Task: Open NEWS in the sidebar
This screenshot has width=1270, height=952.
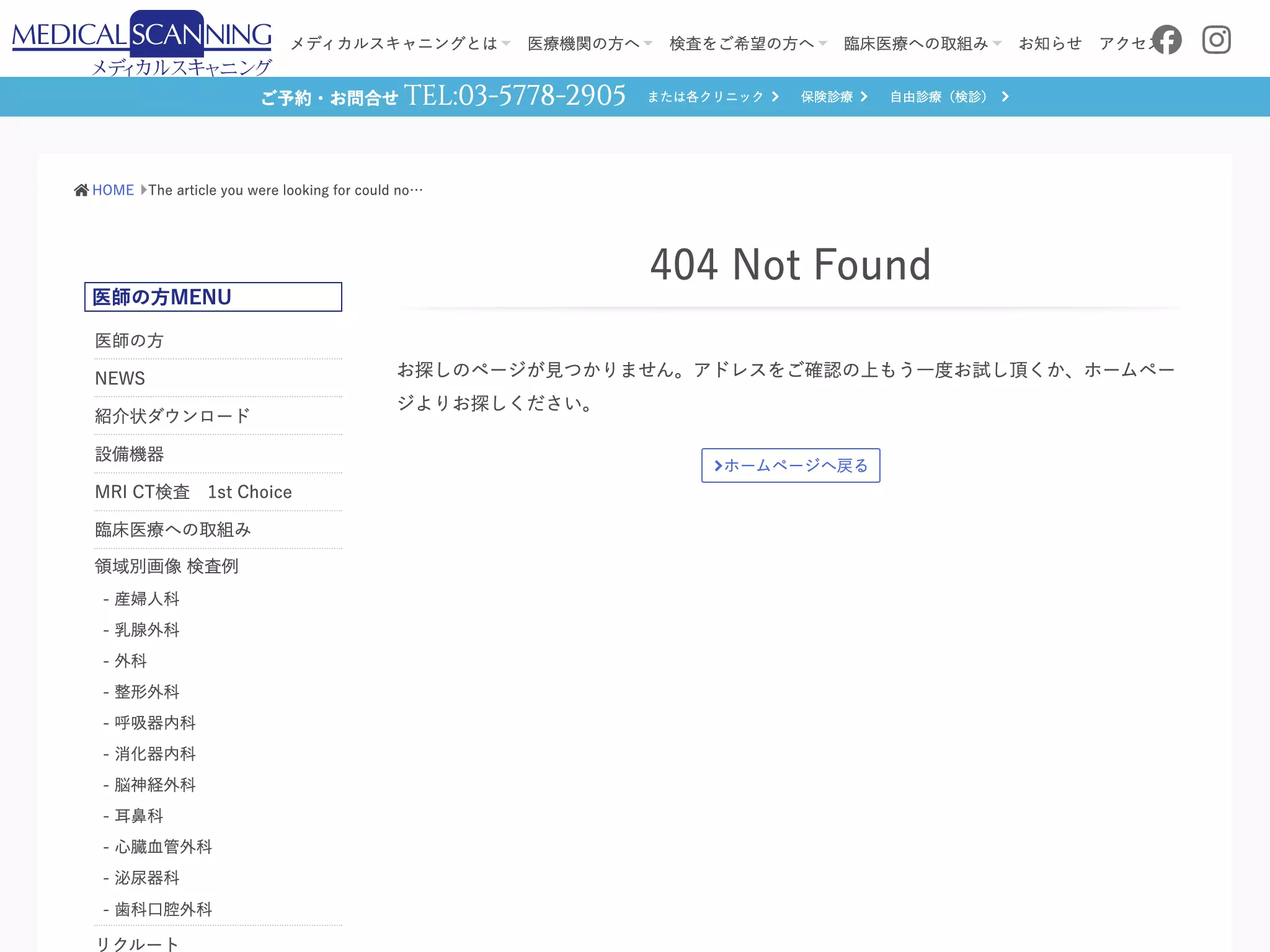Action: [x=218, y=378]
